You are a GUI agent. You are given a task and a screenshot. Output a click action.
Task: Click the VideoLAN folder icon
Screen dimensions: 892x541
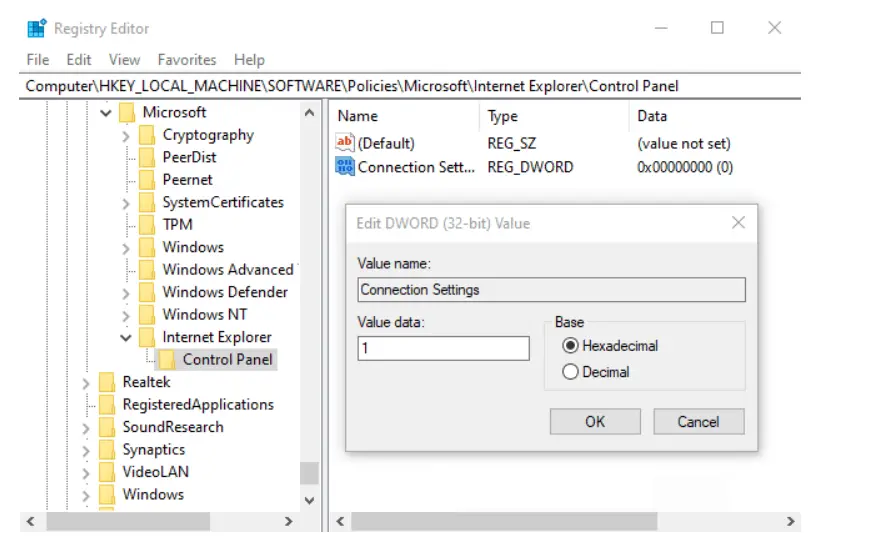[107, 472]
